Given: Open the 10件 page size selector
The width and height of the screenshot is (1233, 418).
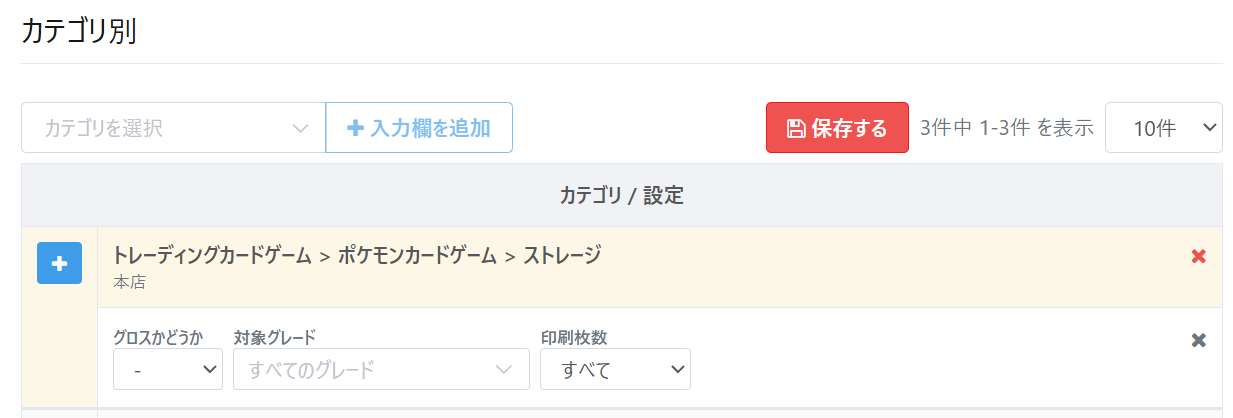Looking at the screenshot, I should pyautogui.click(x=1163, y=128).
